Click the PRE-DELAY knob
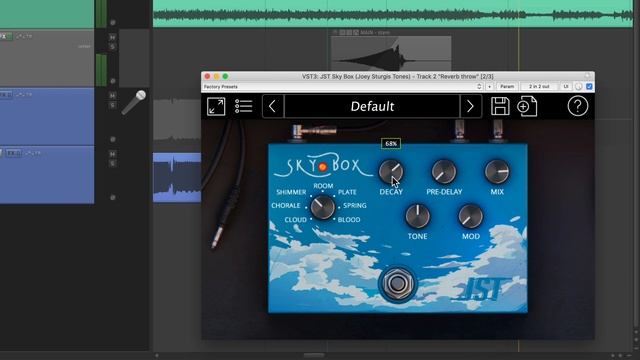The height and width of the screenshot is (360, 640). (444, 172)
